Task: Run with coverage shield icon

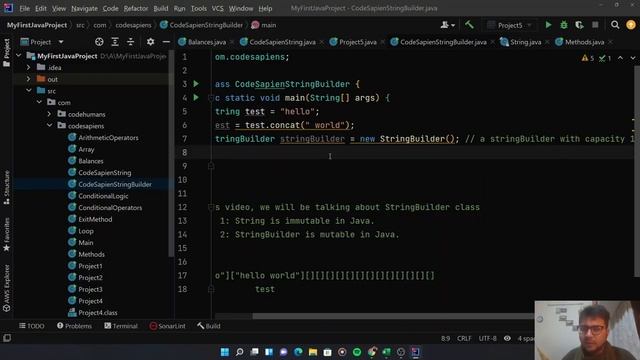Action: [579, 25]
